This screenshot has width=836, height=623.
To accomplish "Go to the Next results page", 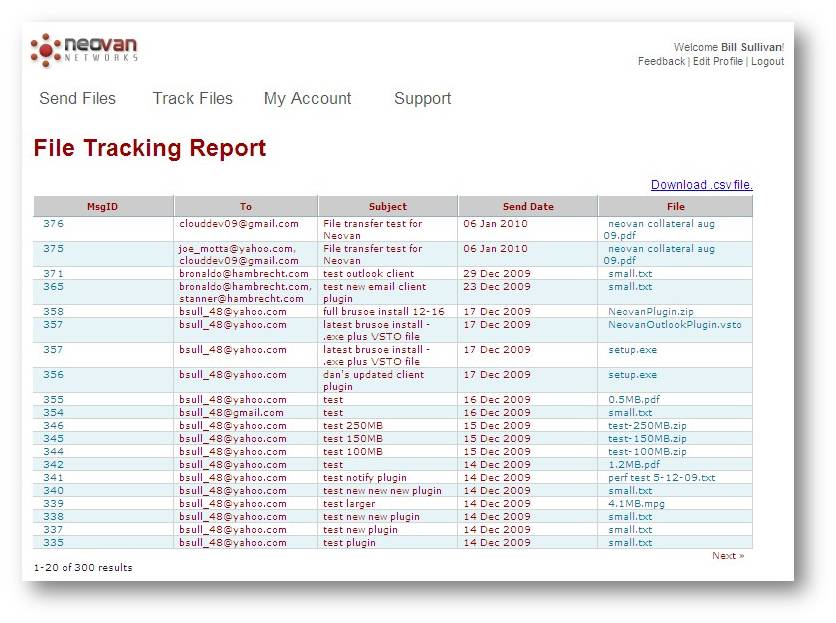I will point(728,556).
